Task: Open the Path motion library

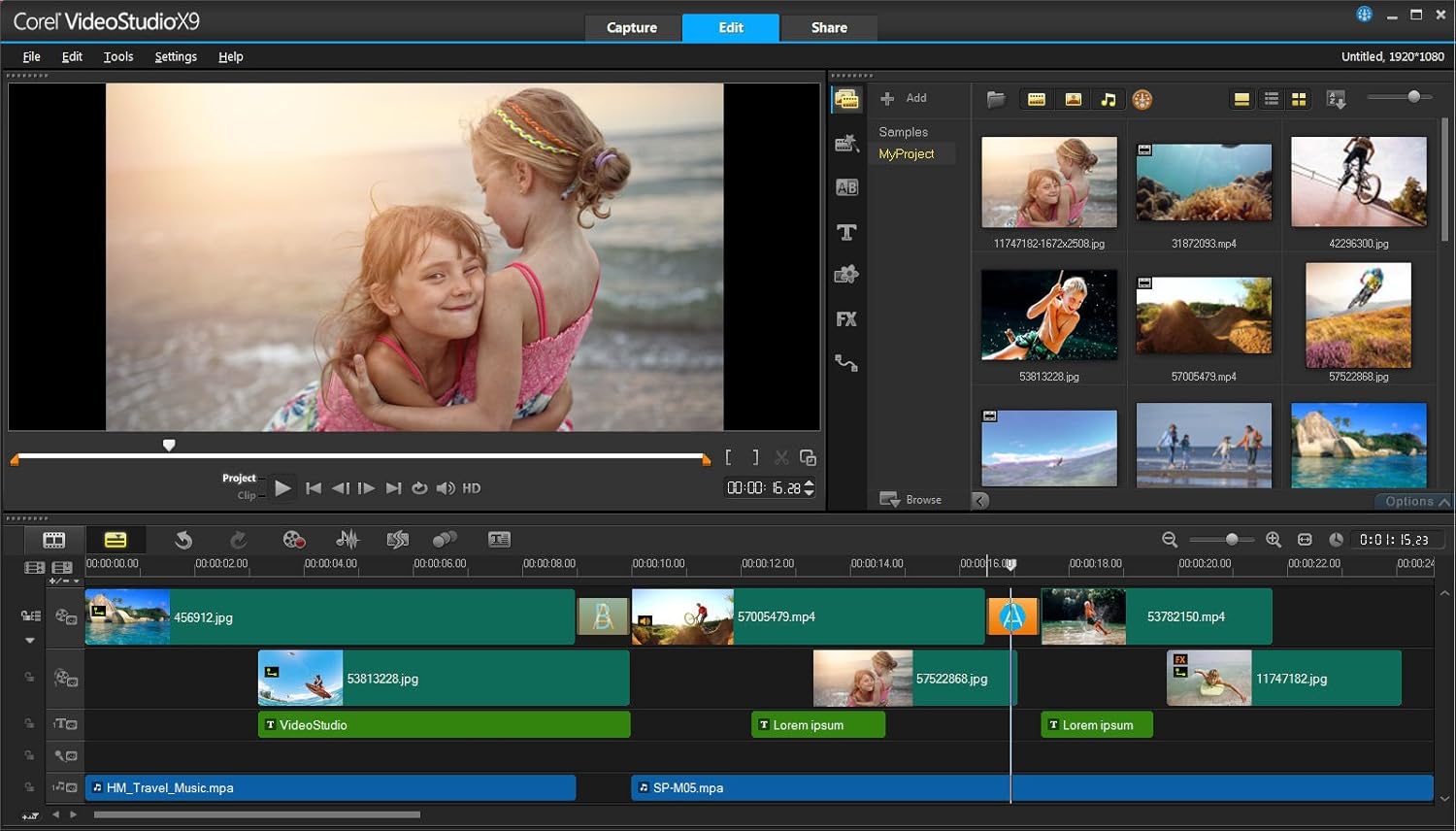Action: point(846,364)
